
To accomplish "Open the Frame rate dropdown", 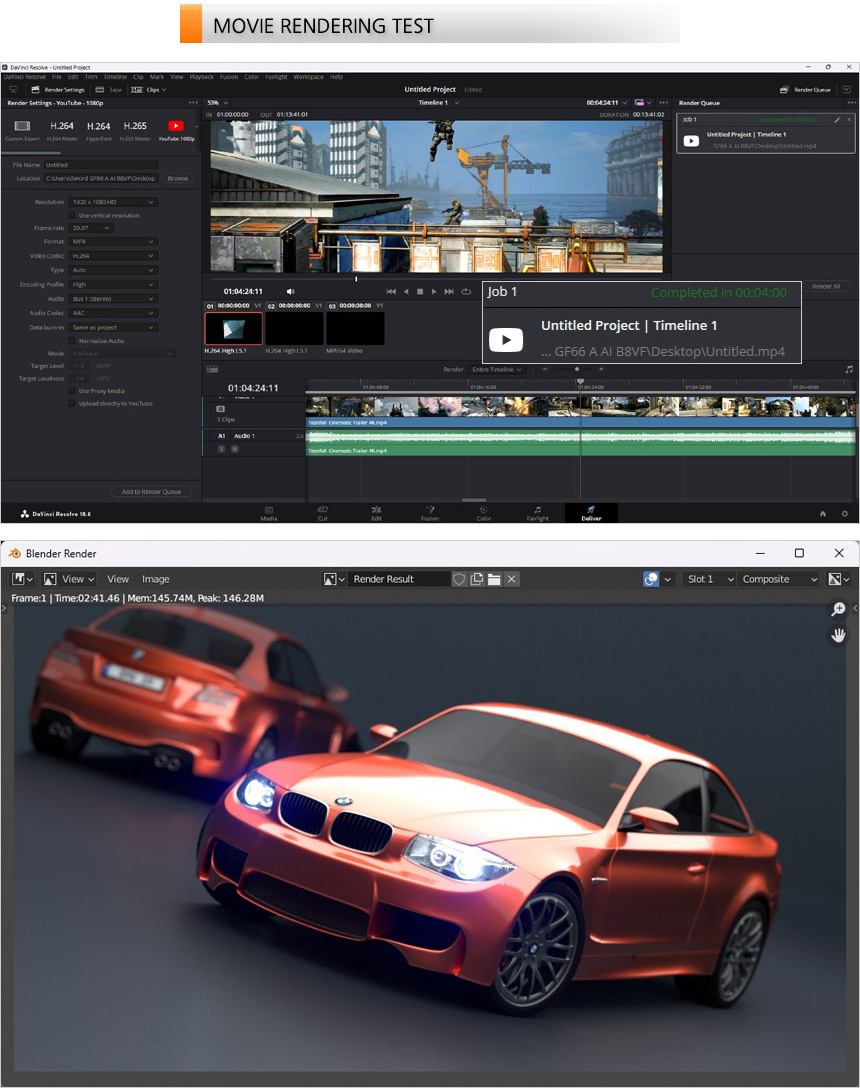I will click(90, 228).
